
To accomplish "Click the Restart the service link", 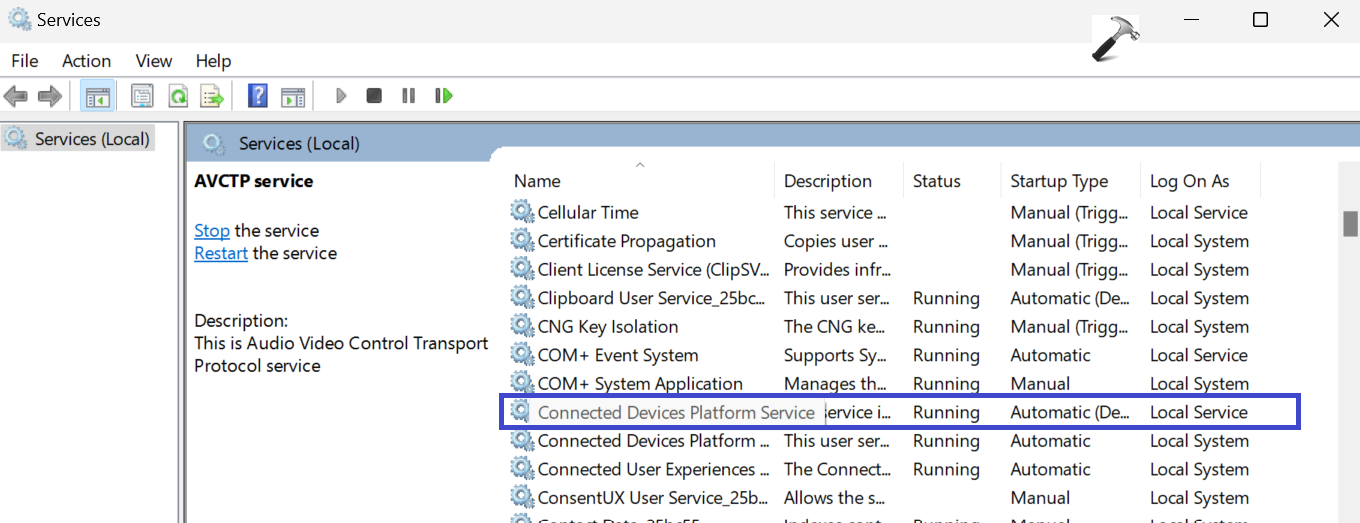I will pyautogui.click(x=221, y=254).
